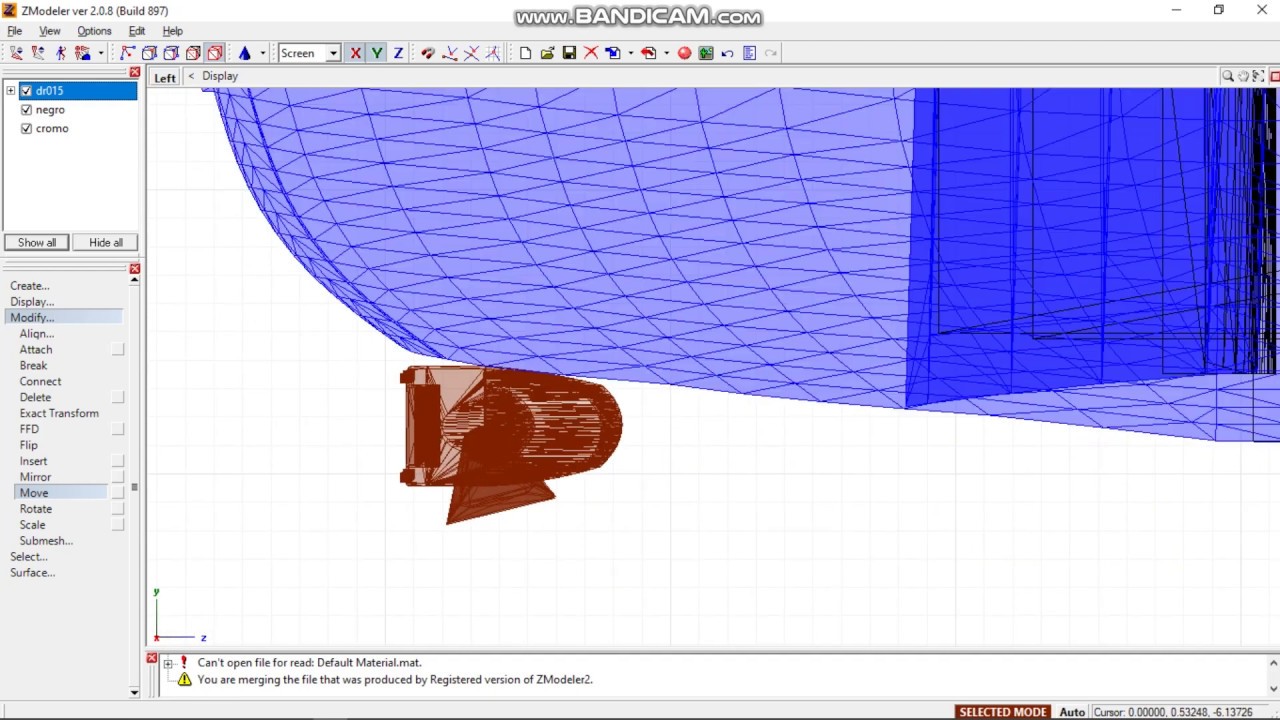Viewport: 1280px width, 720px height.
Task: Click the zoom extents viewport icon
Action: tap(1258, 76)
